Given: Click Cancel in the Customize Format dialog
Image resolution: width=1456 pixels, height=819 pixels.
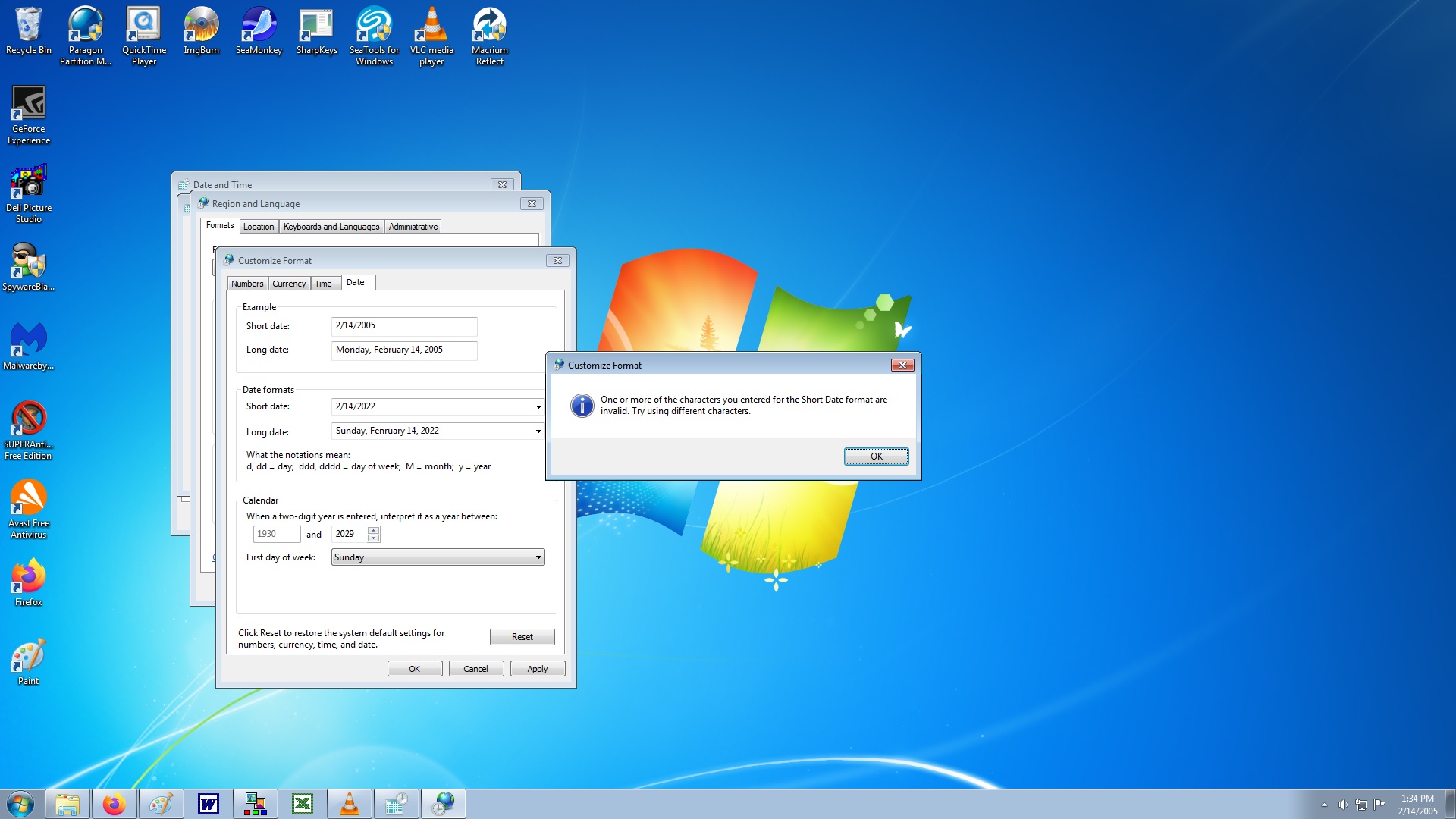Looking at the screenshot, I should [476, 669].
